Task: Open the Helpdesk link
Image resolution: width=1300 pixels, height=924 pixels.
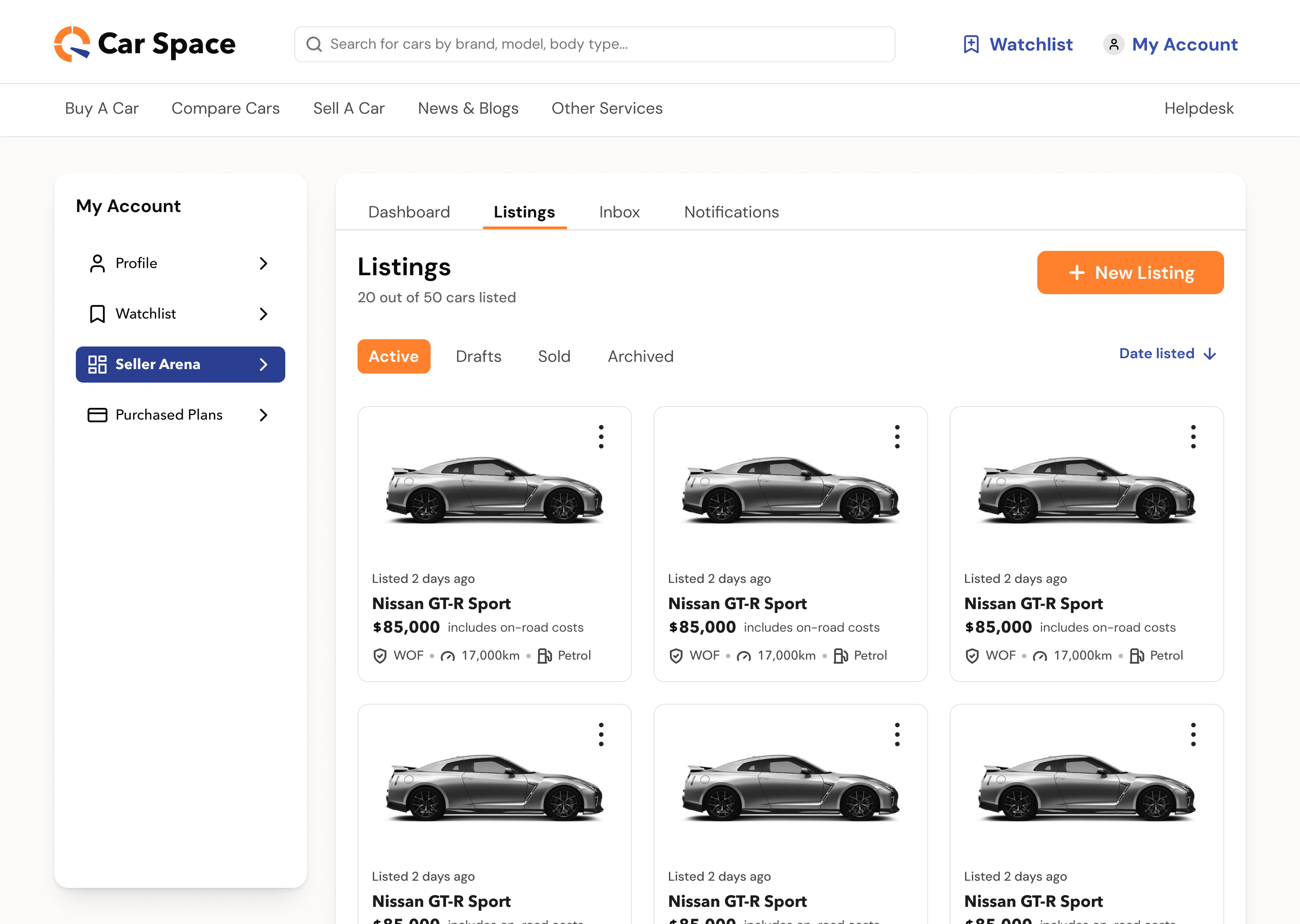Action: [1199, 108]
